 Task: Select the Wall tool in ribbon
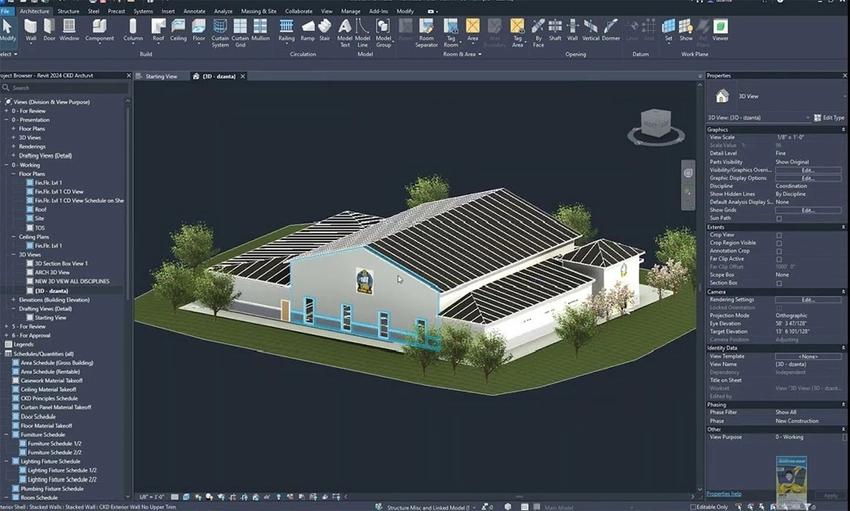click(30, 28)
